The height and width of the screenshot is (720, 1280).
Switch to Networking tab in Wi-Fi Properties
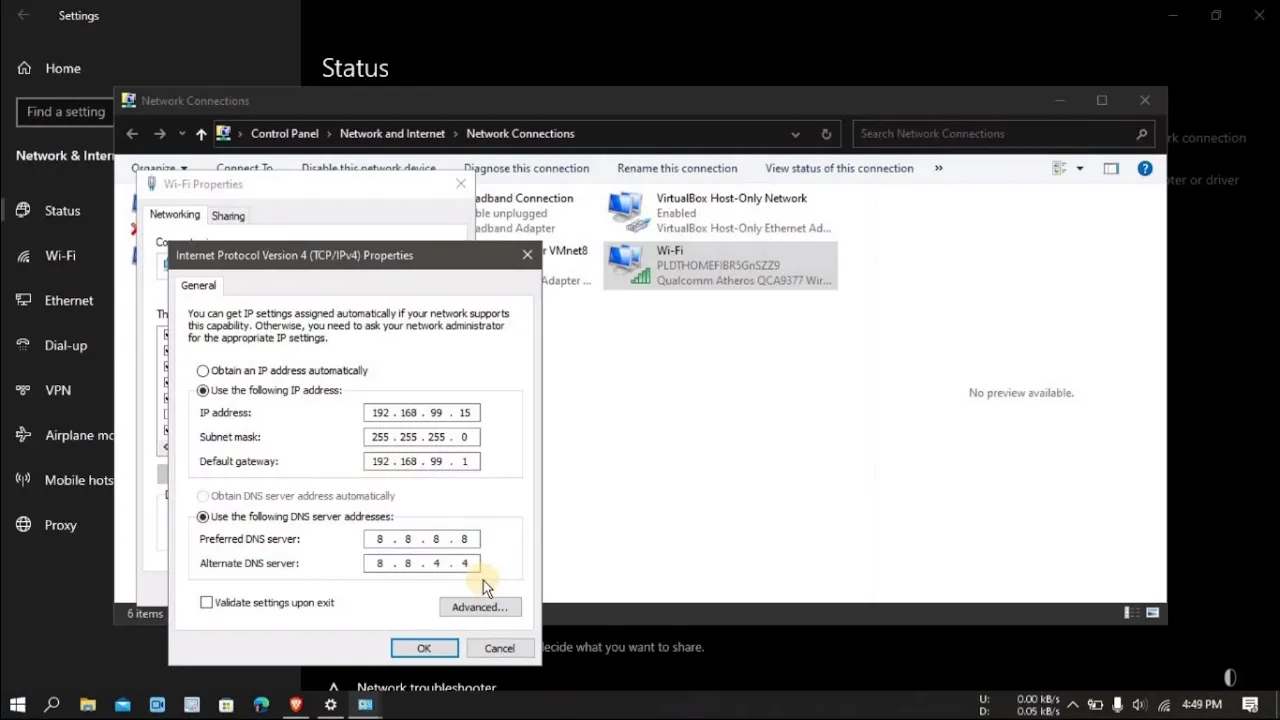tap(175, 215)
